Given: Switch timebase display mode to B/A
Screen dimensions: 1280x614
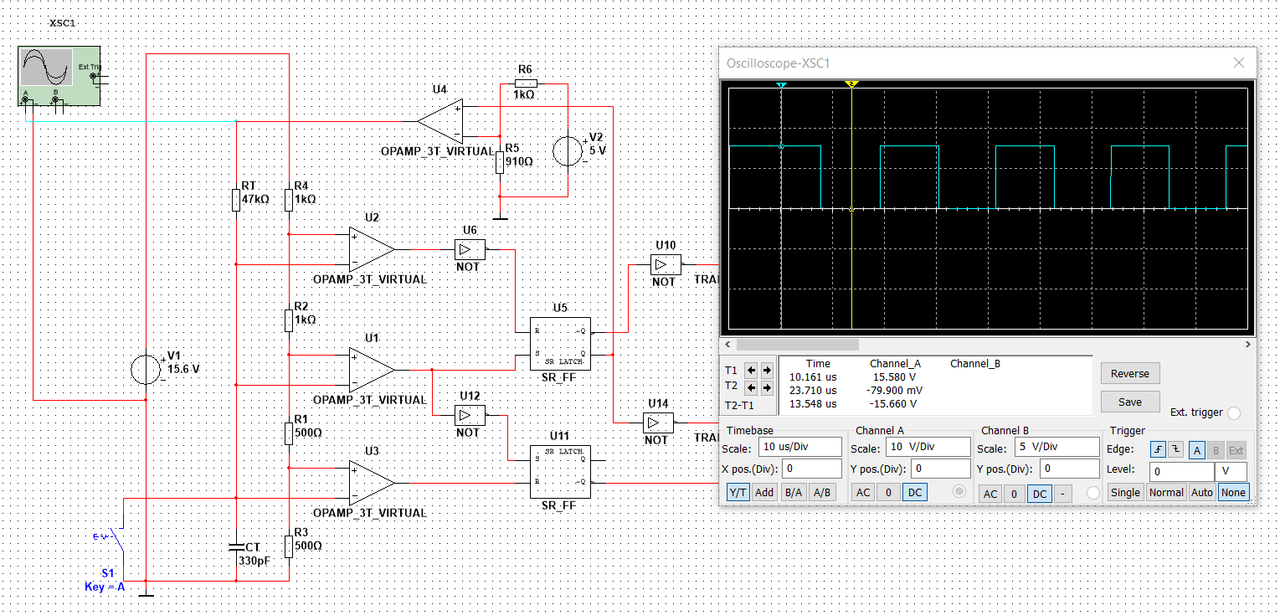Looking at the screenshot, I should pyautogui.click(x=793, y=492).
